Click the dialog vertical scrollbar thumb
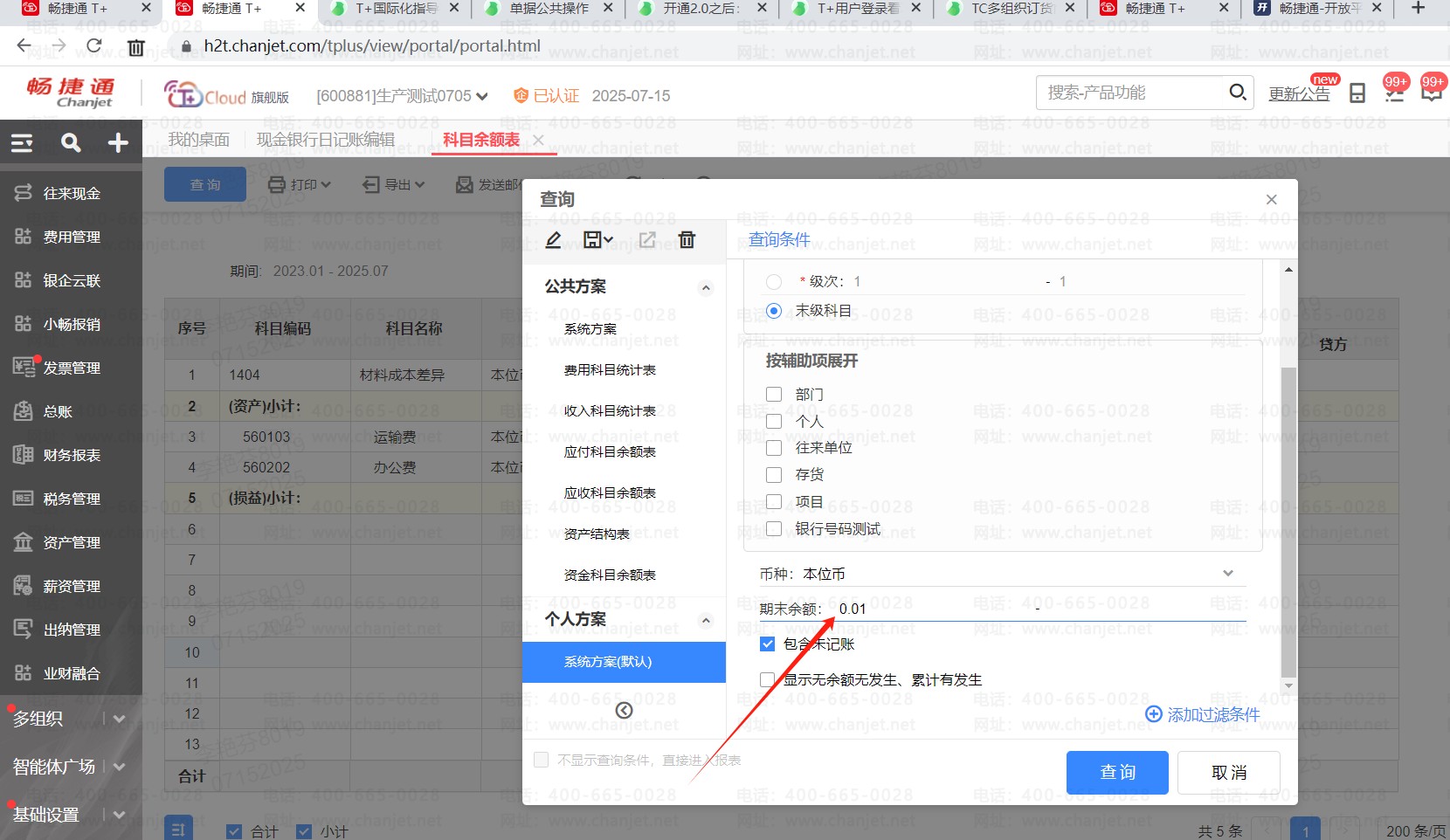The image size is (1450, 840). (1288, 522)
